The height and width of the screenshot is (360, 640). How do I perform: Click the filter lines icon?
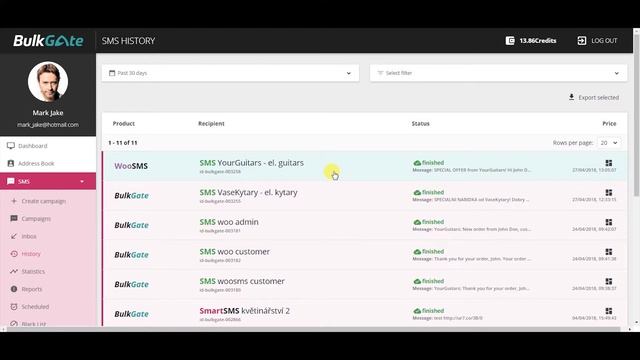380,73
